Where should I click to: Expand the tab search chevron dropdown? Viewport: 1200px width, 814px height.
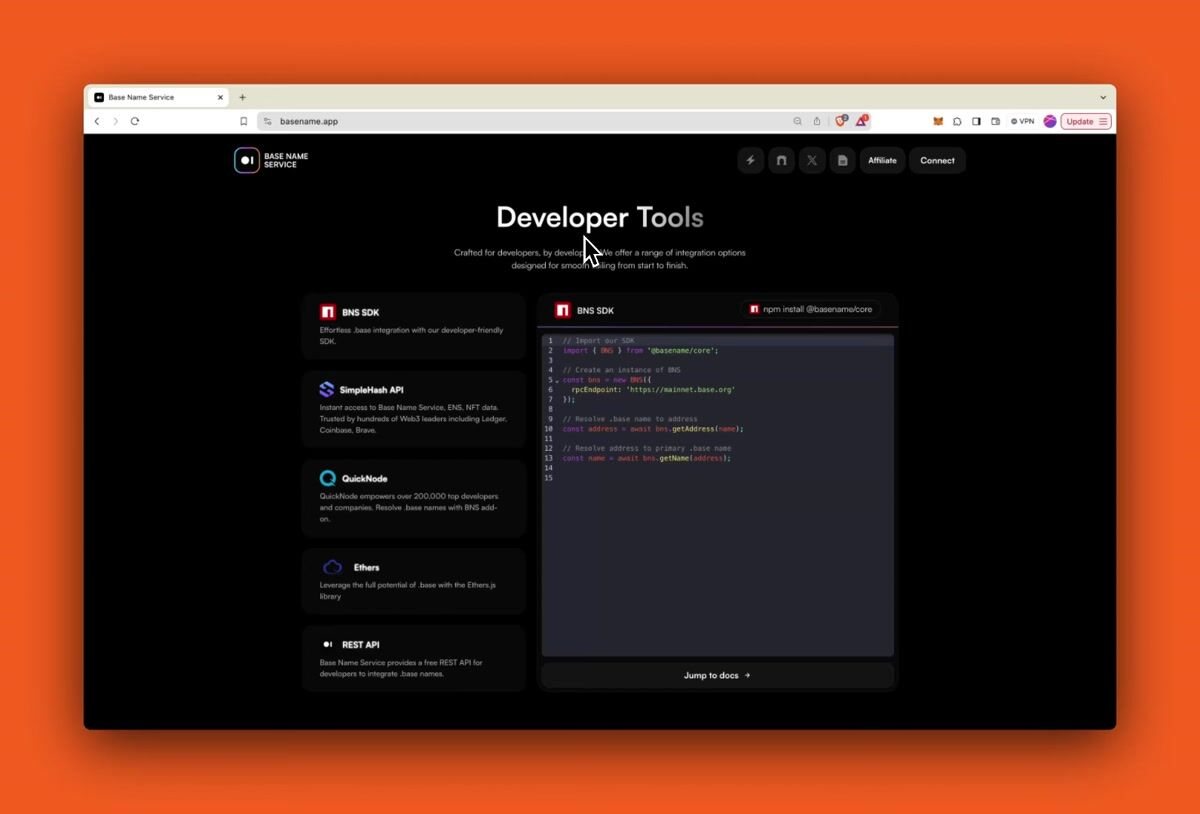(x=1103, y=97)
